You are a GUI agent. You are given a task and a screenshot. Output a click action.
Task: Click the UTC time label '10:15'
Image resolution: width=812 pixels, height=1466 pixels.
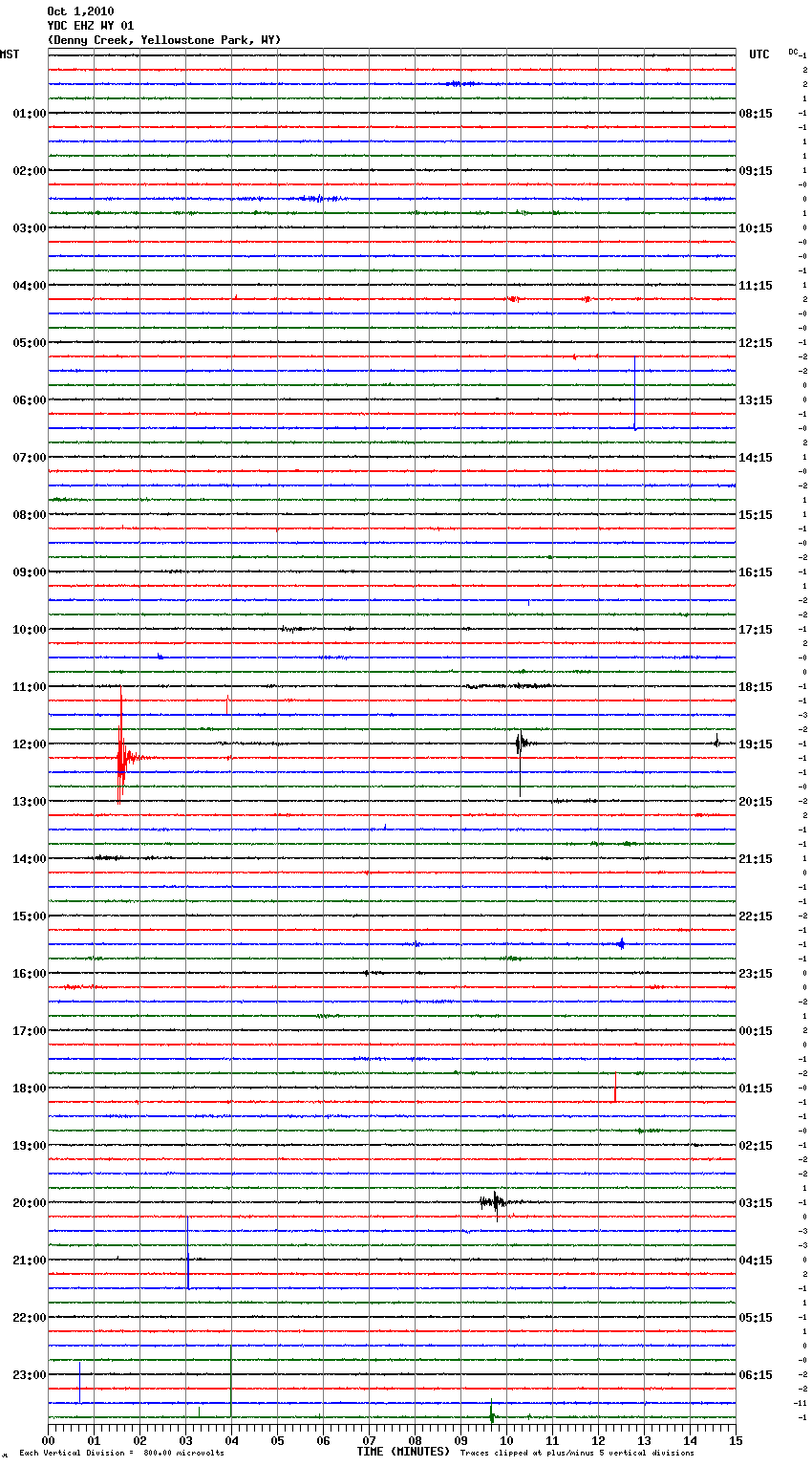(756, 228)
